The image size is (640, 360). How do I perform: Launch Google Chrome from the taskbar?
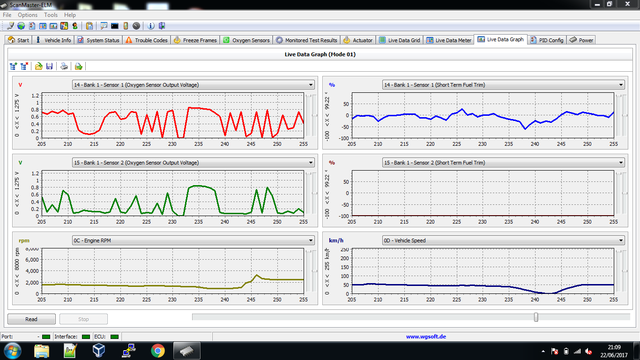(158, 351)
